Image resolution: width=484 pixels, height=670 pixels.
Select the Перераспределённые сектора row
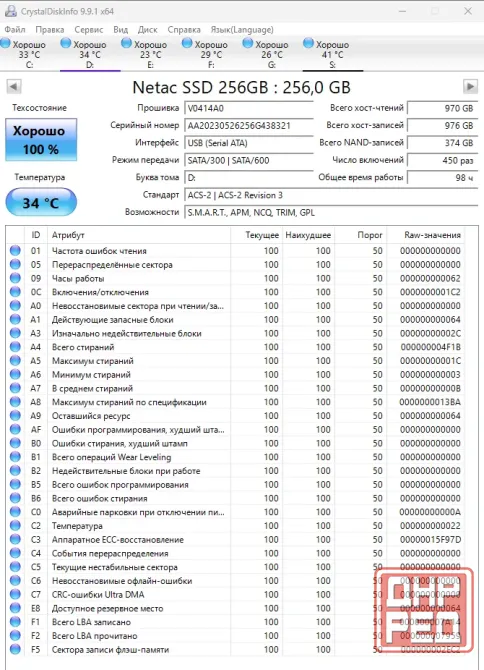tap(236, 264)
